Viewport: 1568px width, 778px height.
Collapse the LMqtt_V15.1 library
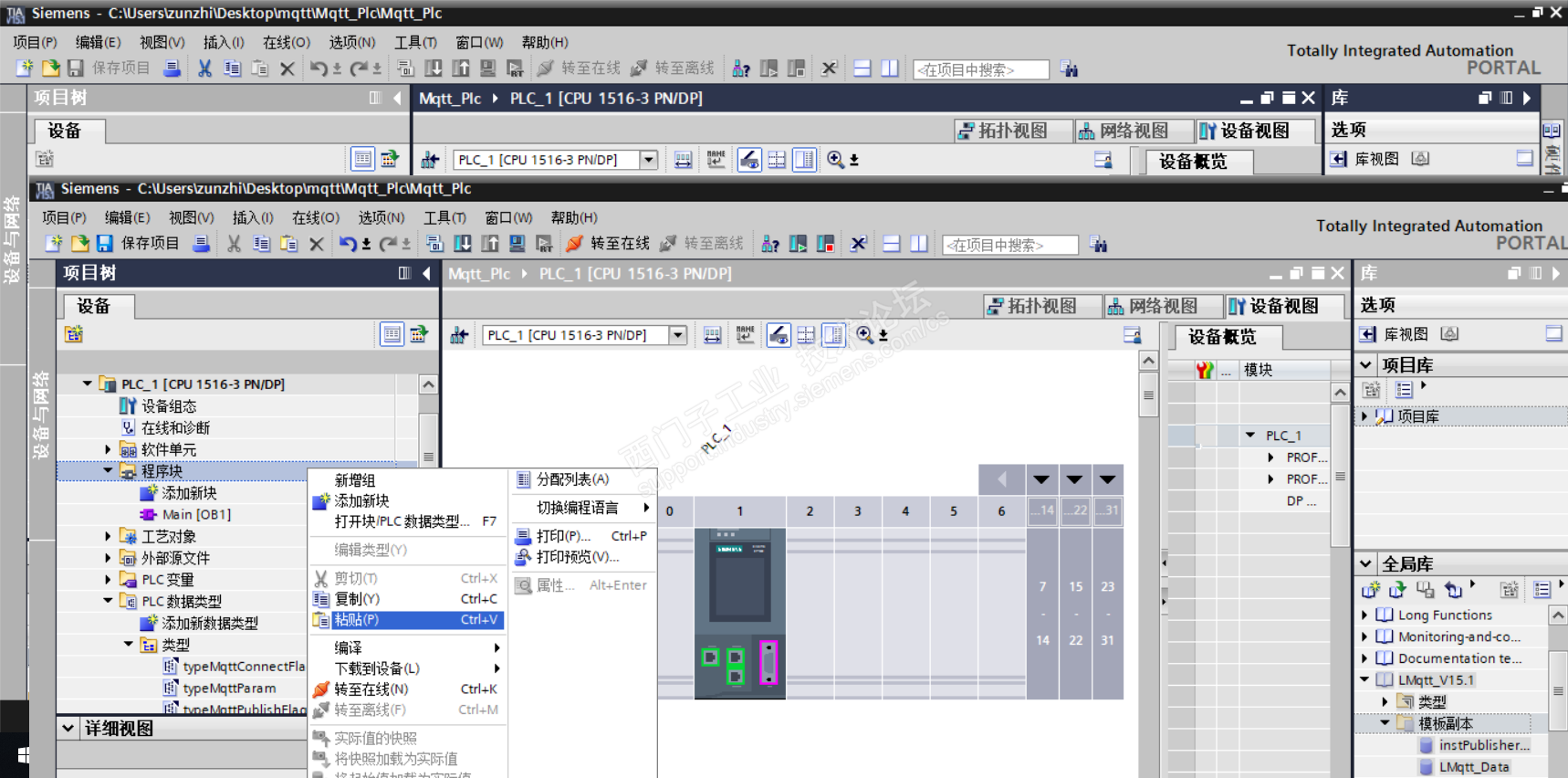1364,679
